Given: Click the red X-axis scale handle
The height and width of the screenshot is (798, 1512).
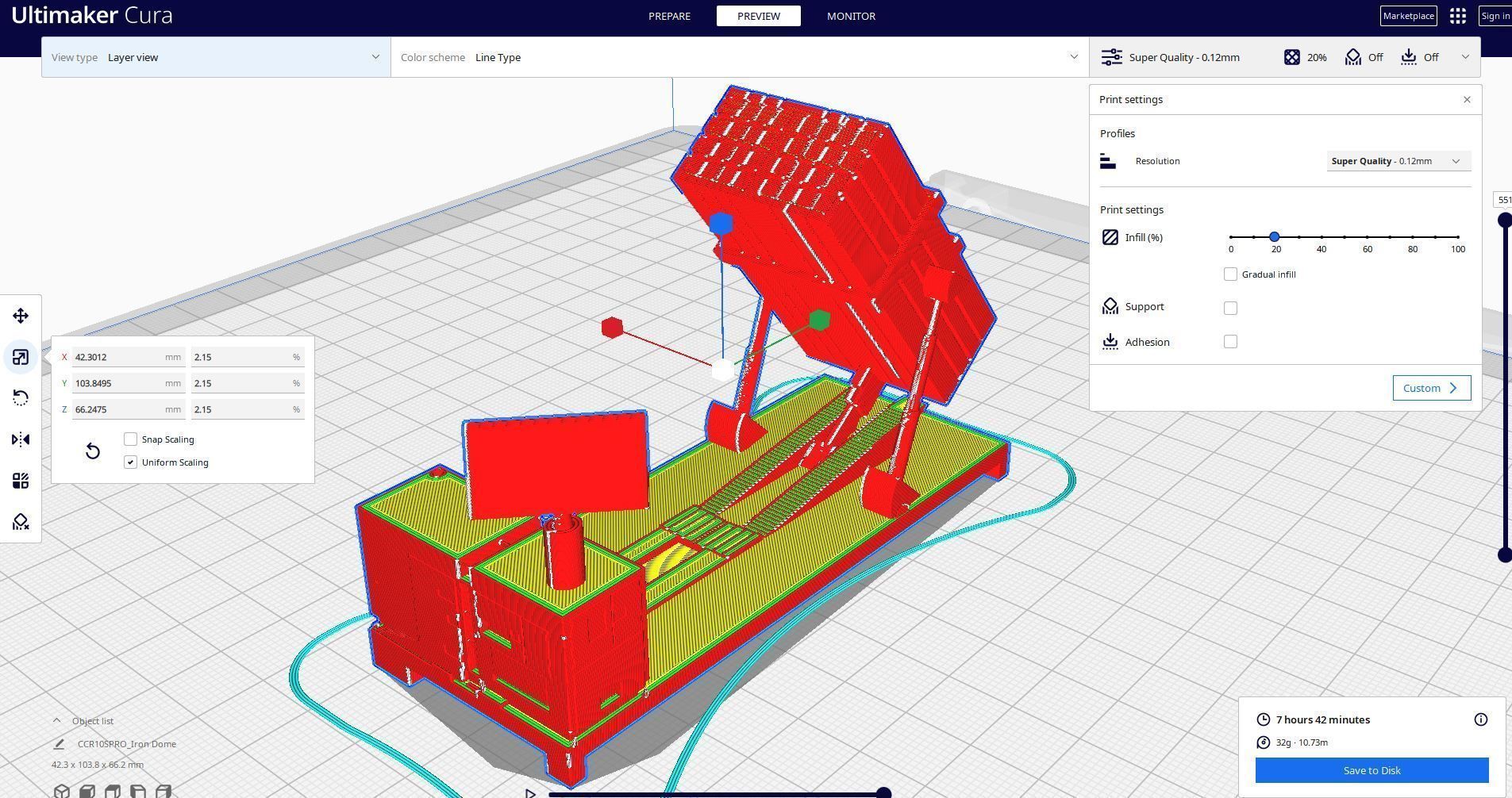Looking at the screenshot, I should [x=612, y=328].
